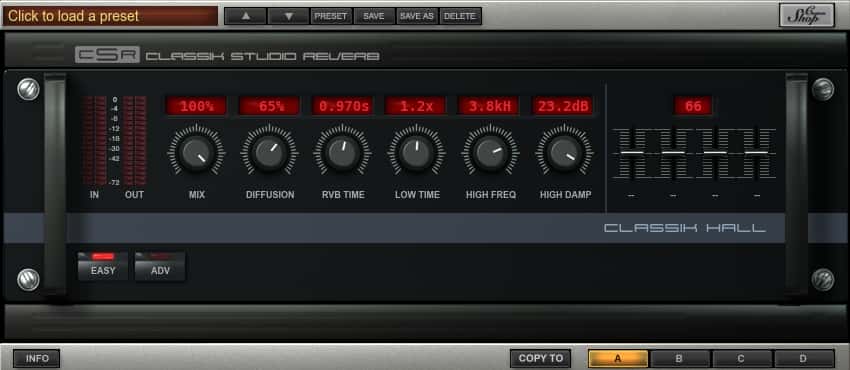850x370 pixels.
Task: Click the first macro fader slider
Action: pyautogui.click(x=632, y=153)
